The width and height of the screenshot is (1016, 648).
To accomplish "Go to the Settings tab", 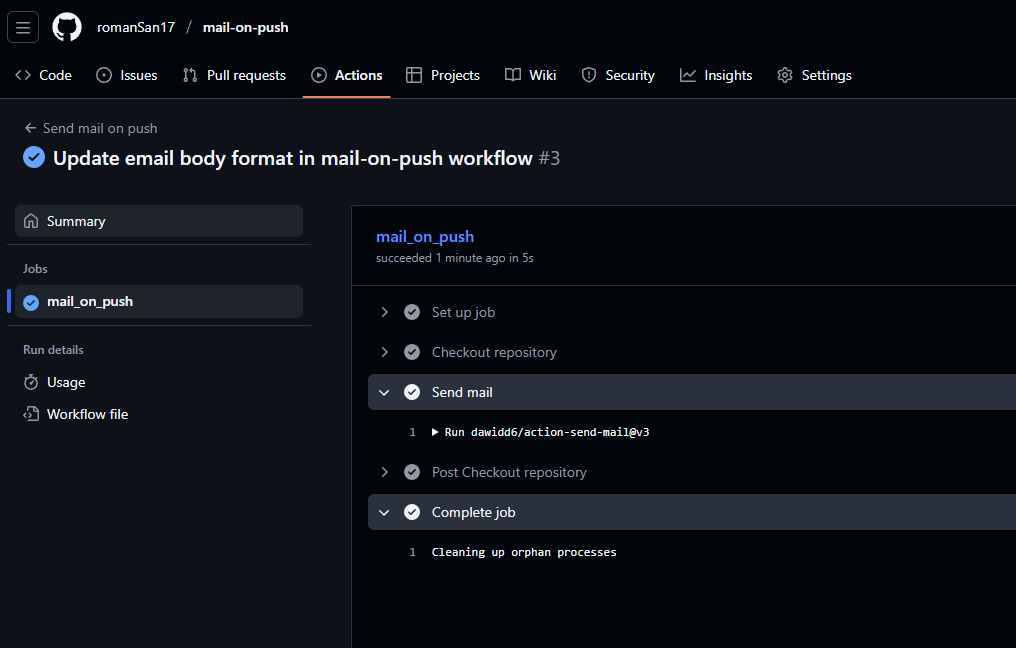I will pyautogui.click(x=814, y=75).
